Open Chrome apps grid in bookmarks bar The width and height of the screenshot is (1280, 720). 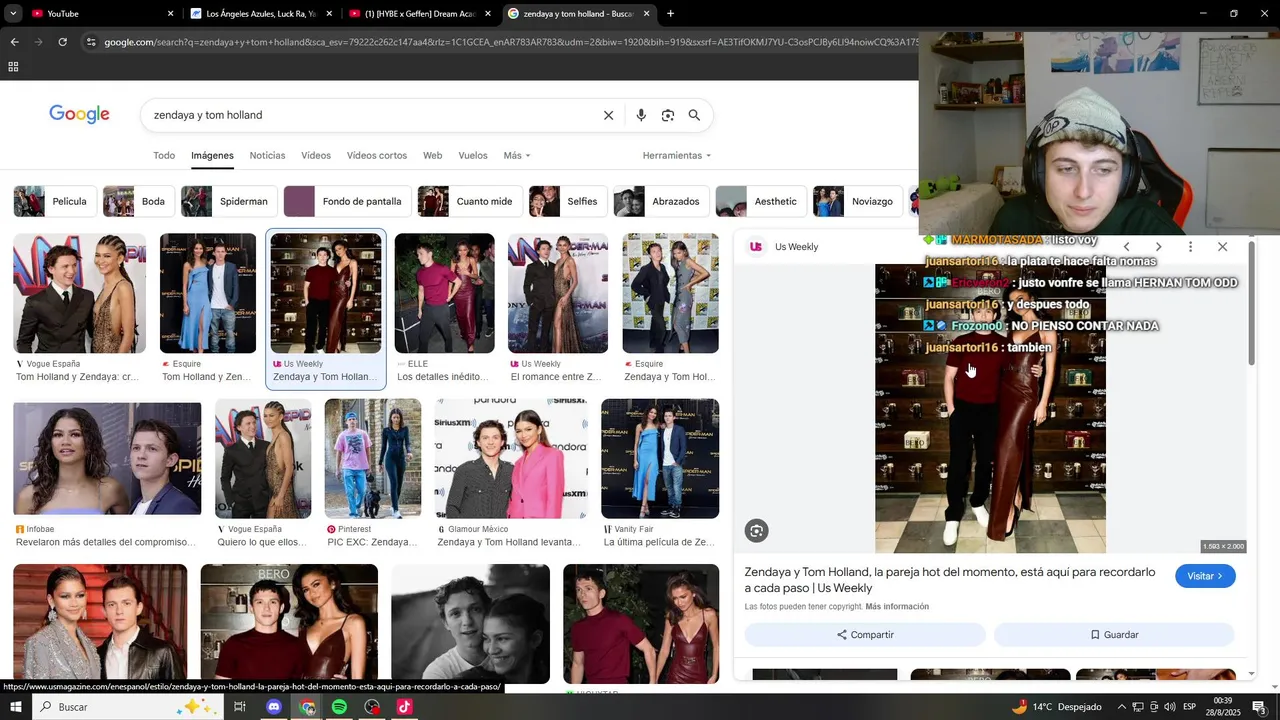point(13,67)
